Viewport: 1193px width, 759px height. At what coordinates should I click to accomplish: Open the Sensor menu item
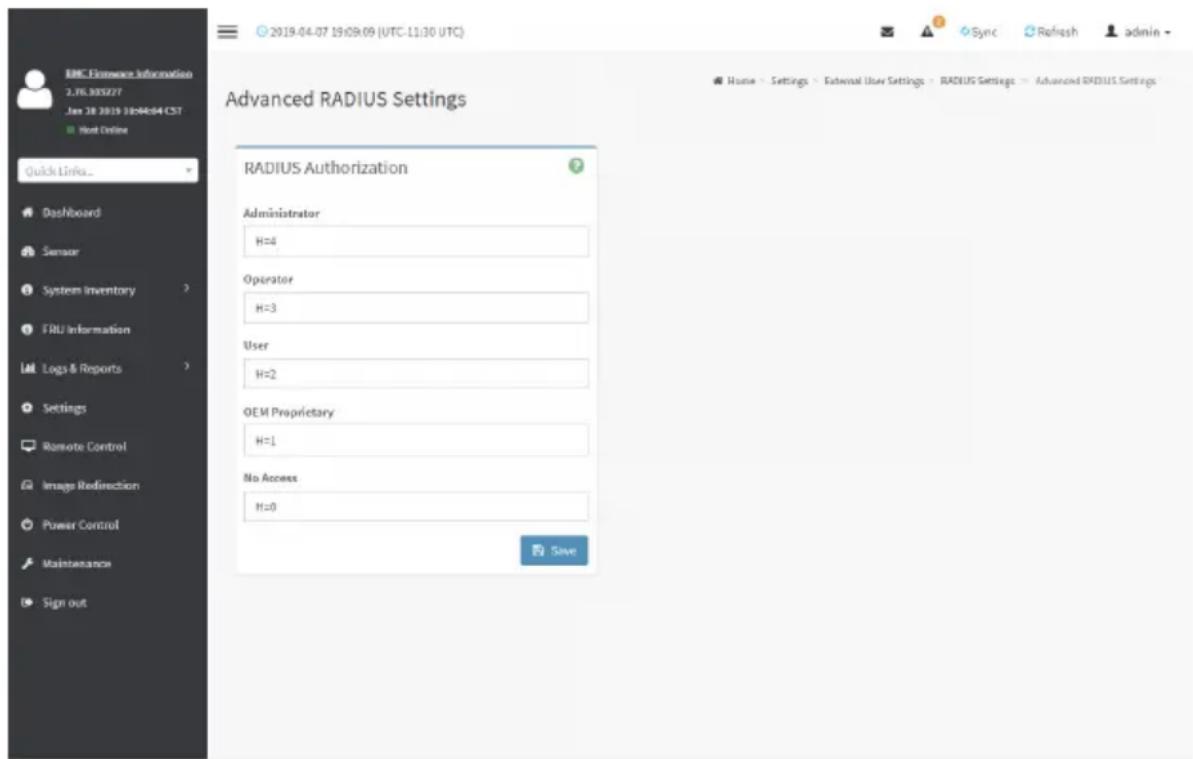[60, 251]
